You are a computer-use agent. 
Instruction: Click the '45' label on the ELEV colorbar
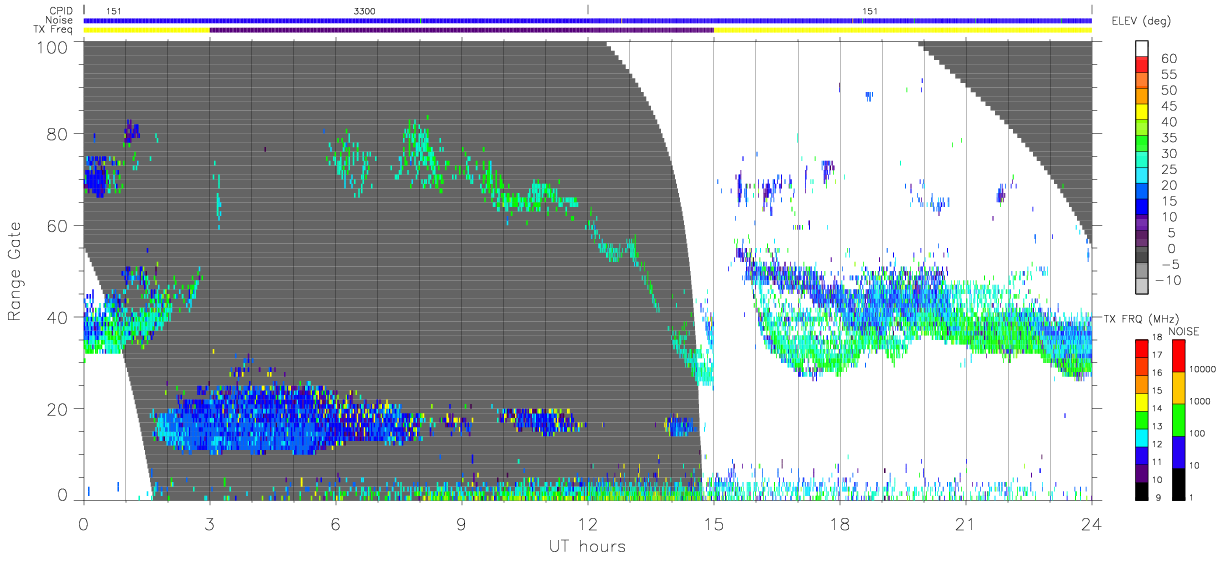1169,106
